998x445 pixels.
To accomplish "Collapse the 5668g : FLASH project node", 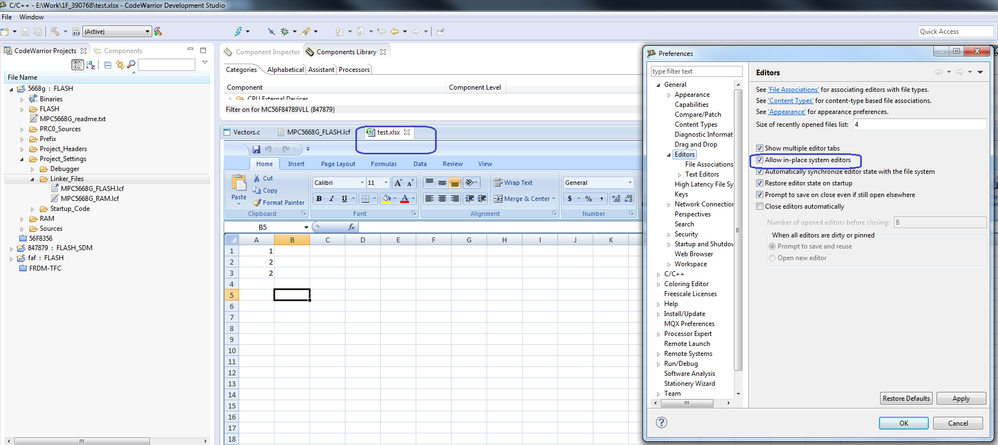I will point(11,89).
